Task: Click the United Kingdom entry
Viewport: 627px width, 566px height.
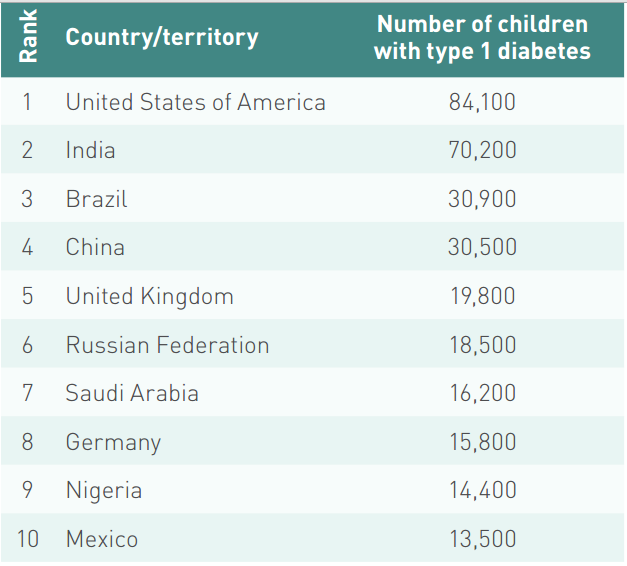Action: coord(149,296)
